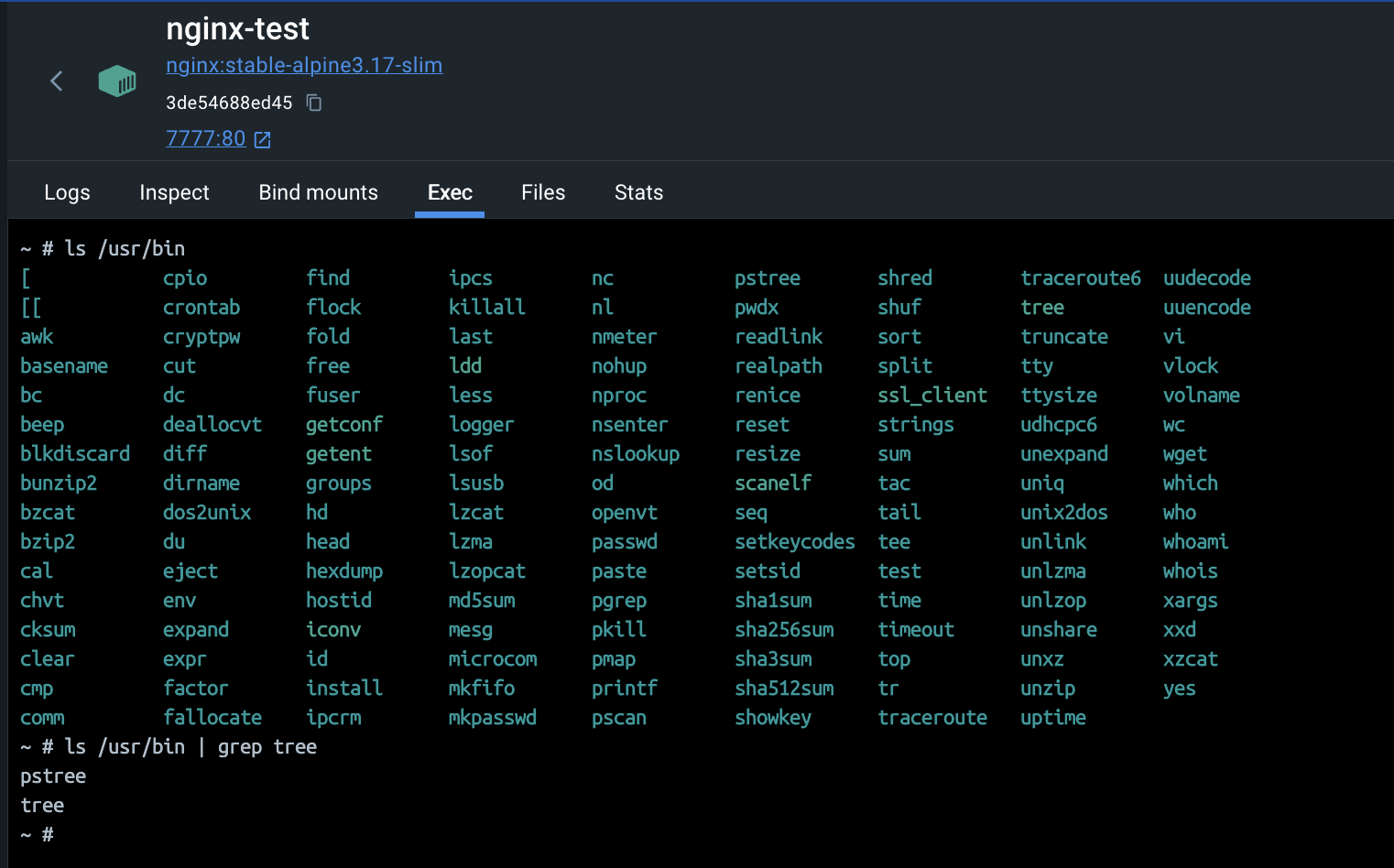This screenshot has height=868, width=1394.
Task: Click 'whoami' in the listing
Action: point(1196,542)
